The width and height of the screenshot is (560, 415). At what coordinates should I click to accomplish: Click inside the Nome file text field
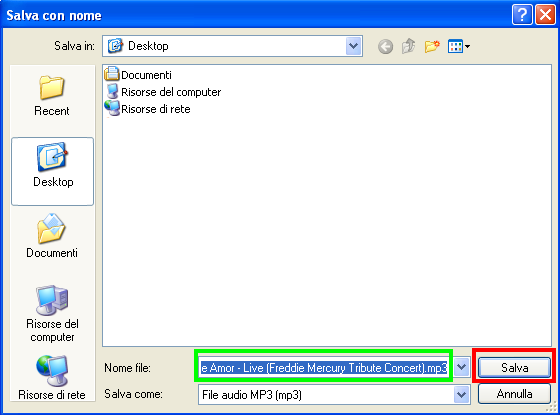click(324, 367)
